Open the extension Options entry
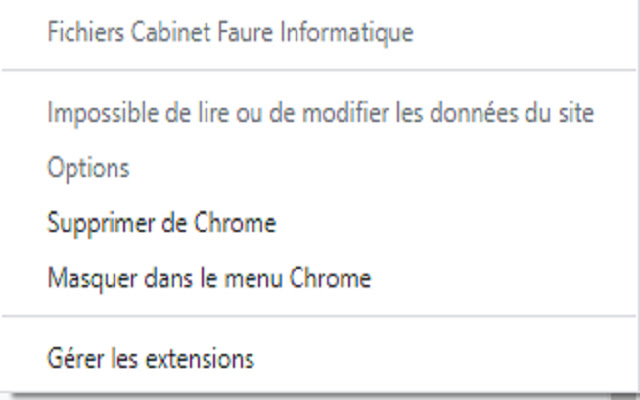 coord(88,168)
